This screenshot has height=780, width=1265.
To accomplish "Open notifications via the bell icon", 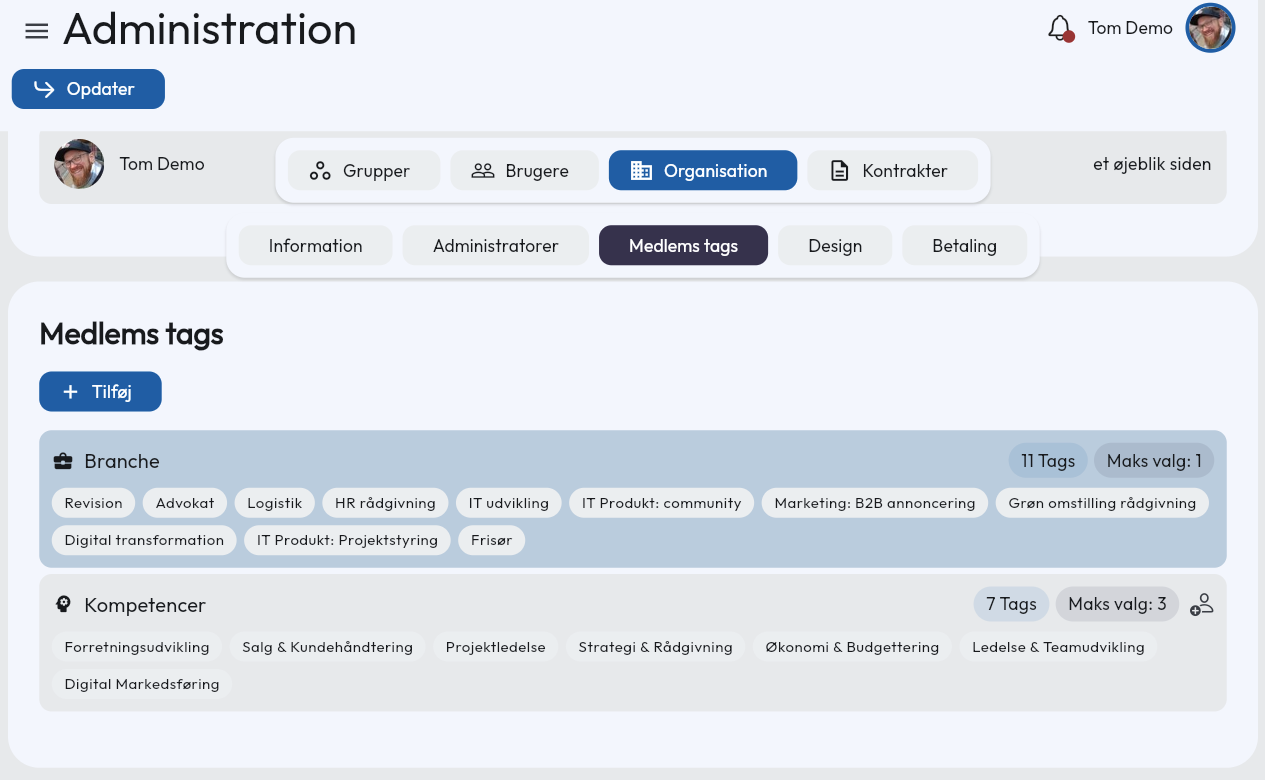I will pyautogui.click(x=1059, y=27).
